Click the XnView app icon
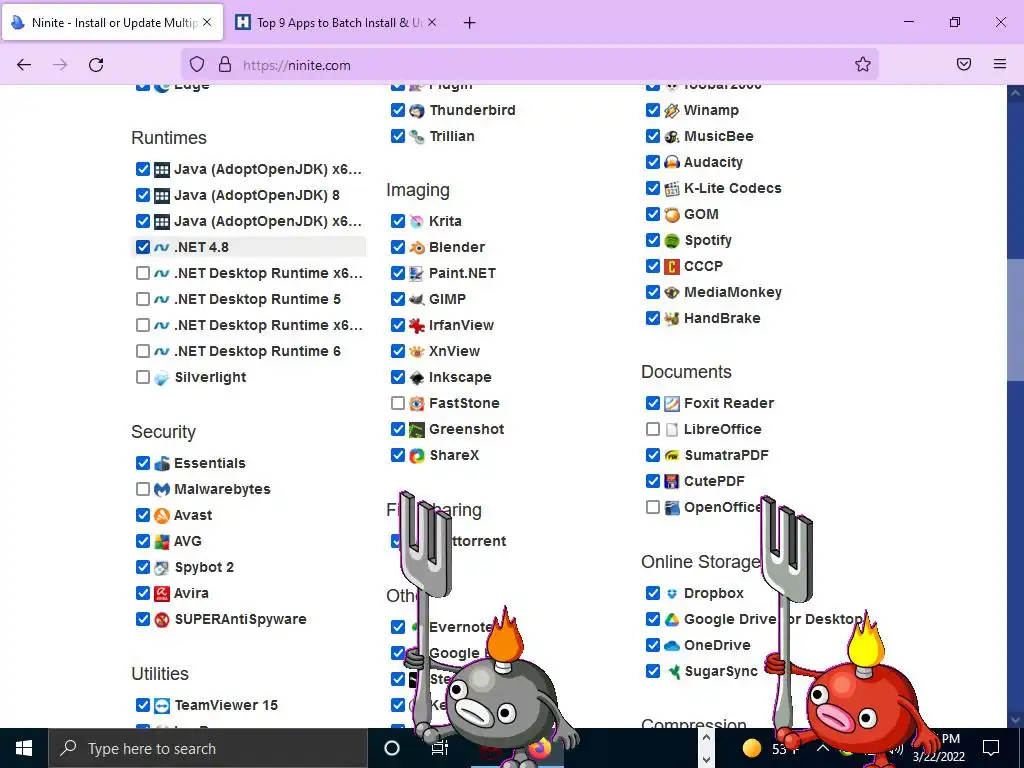 pos(417,351)
